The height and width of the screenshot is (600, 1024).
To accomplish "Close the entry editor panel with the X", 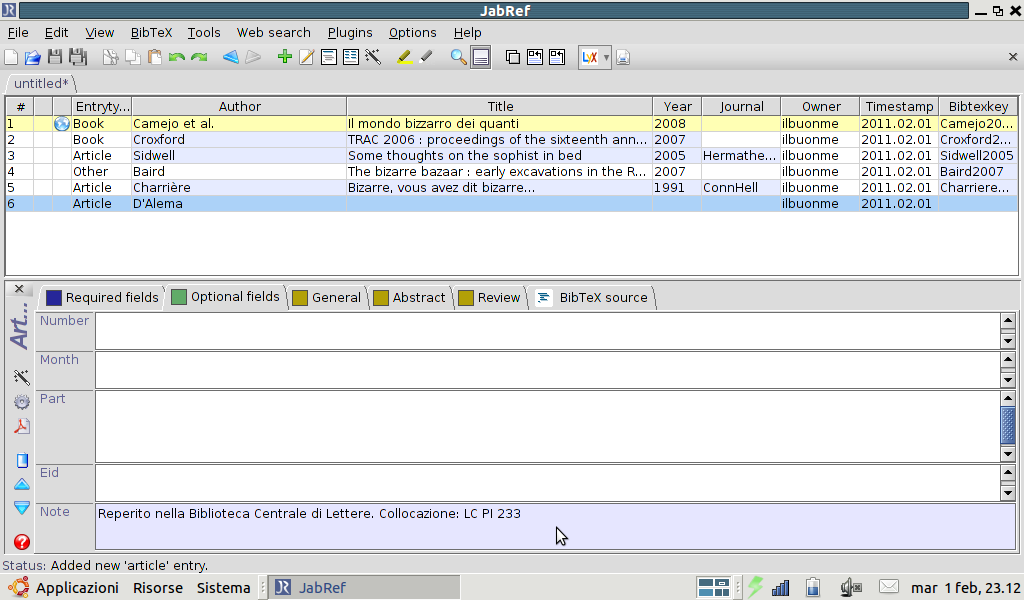I will 19,289.
